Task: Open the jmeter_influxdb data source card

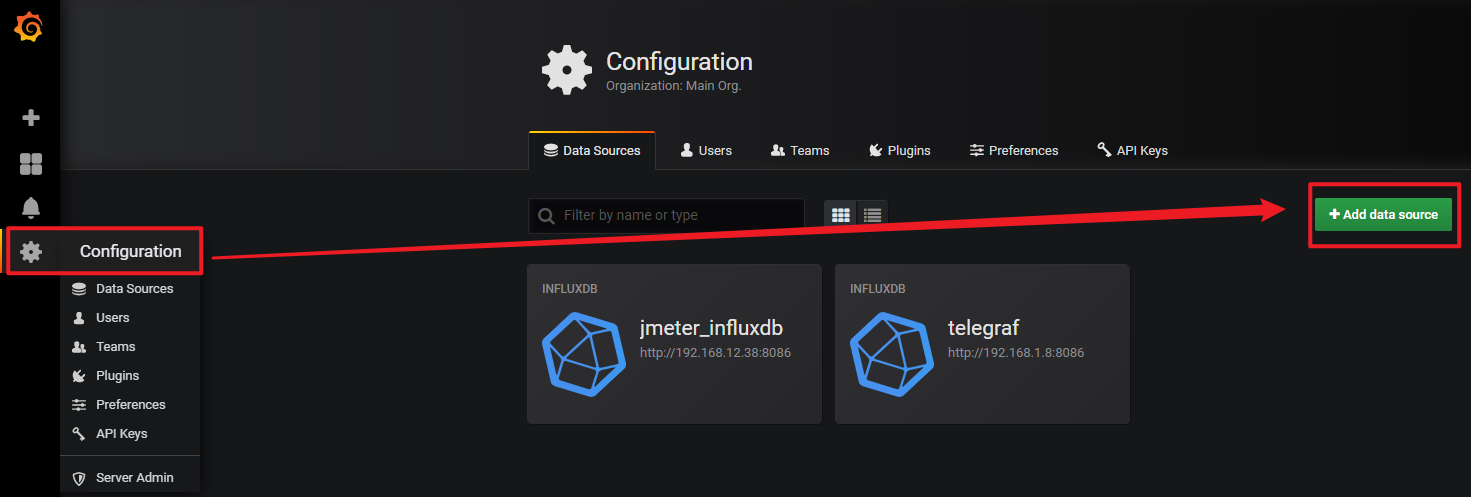Action: point(674,344)
